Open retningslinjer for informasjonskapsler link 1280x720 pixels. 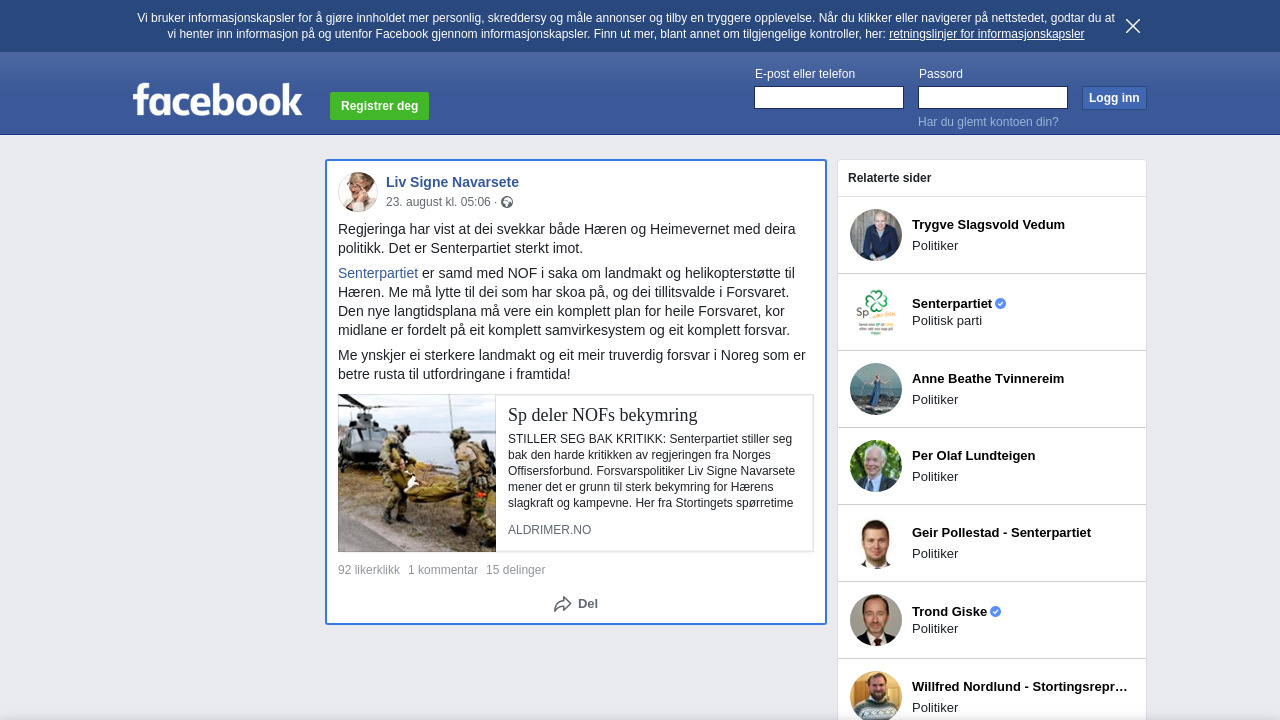click(x=986, y=34)
